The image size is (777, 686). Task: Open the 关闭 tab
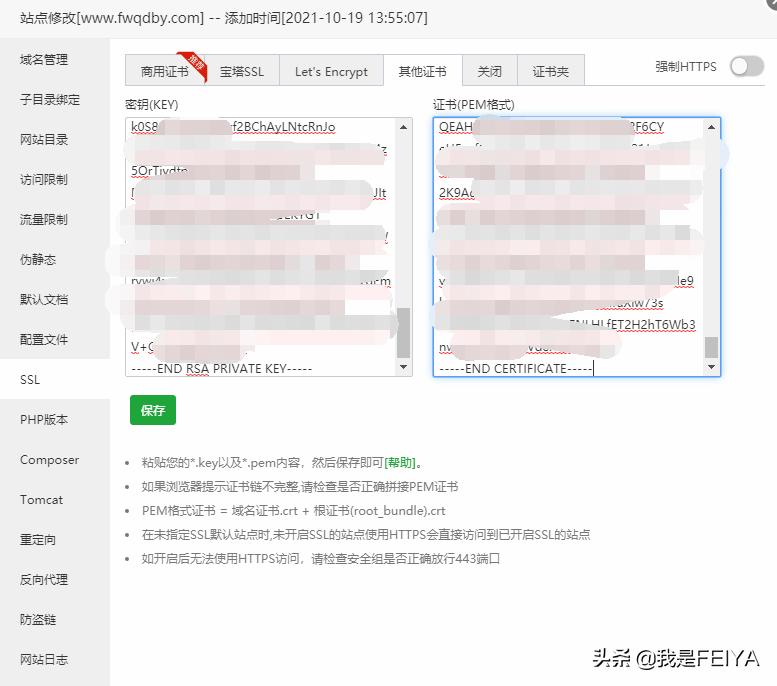pyautogui.click(x=490, y=71)
